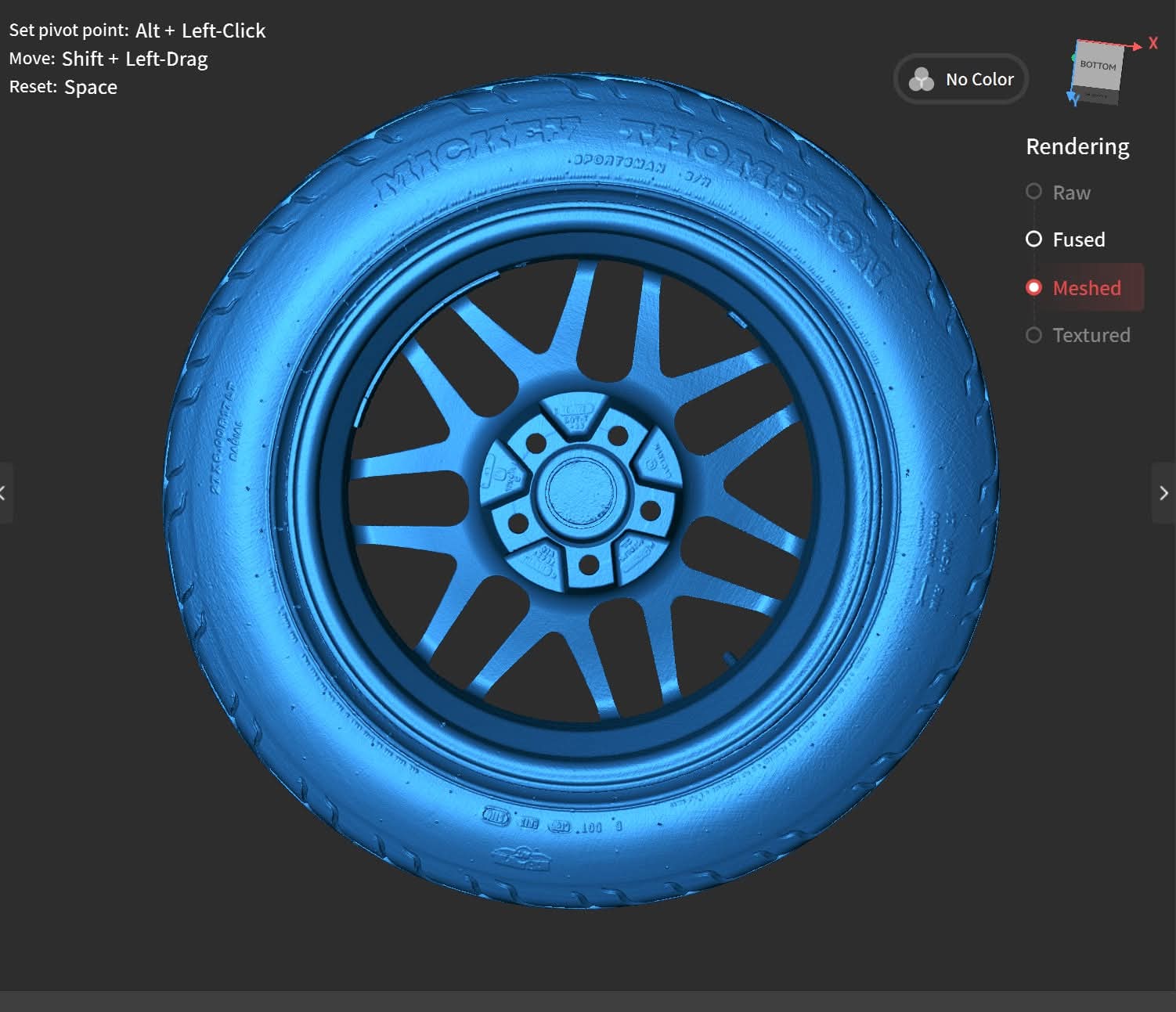Expand the right side panel arrow

pyautogui.click(x=1163, y=493)
